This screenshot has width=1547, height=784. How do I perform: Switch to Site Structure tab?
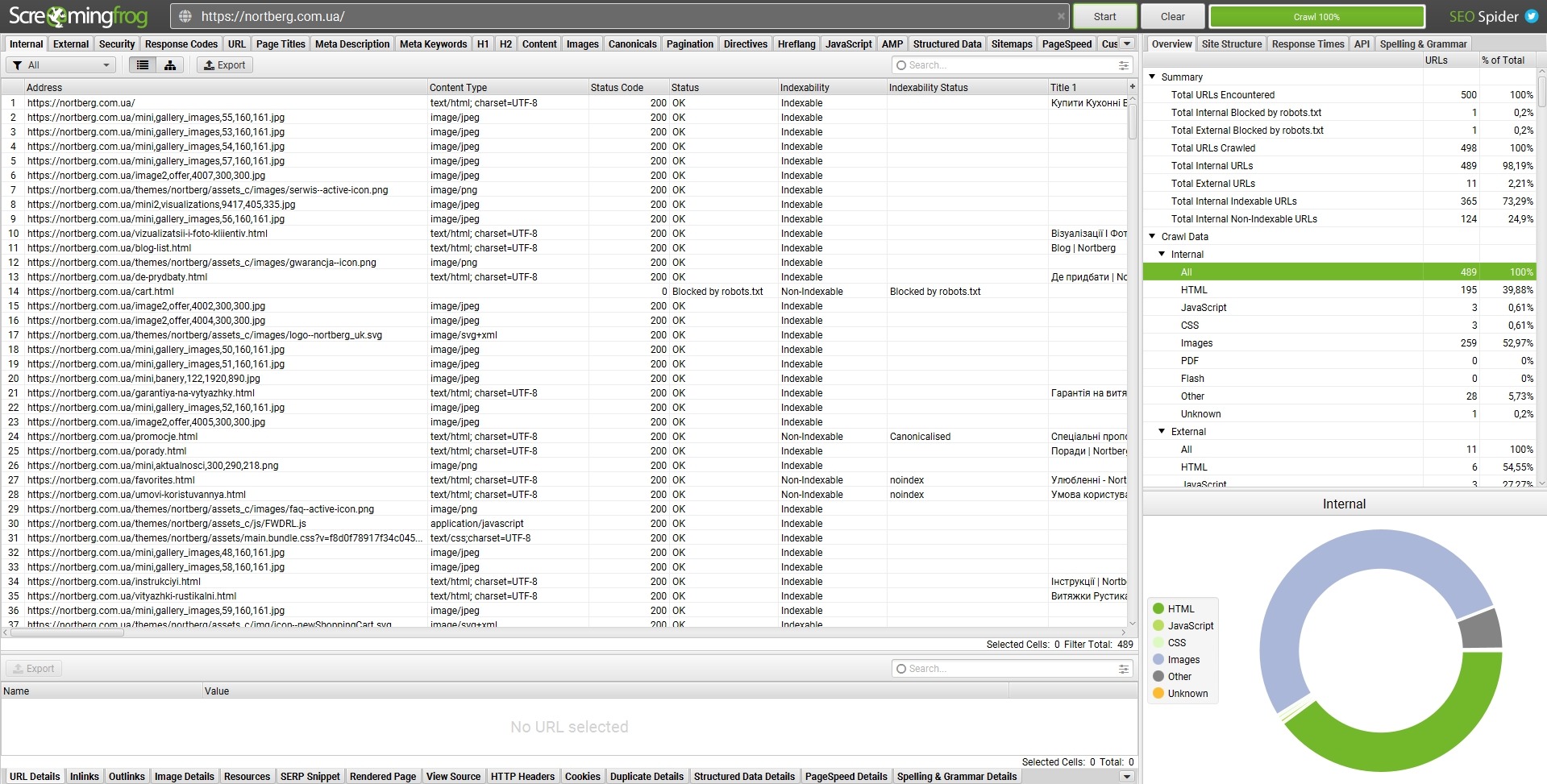pyautogui.click(x=1232, y=44)
